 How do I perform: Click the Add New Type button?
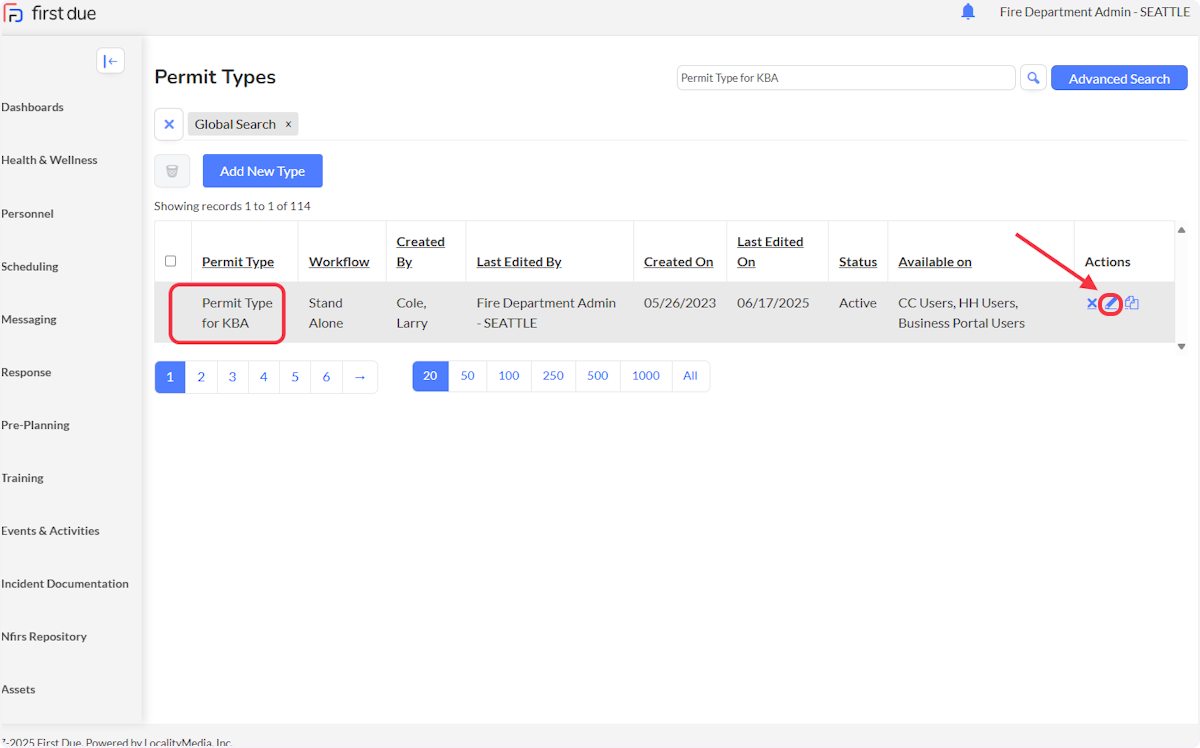(x=262, y=171)
